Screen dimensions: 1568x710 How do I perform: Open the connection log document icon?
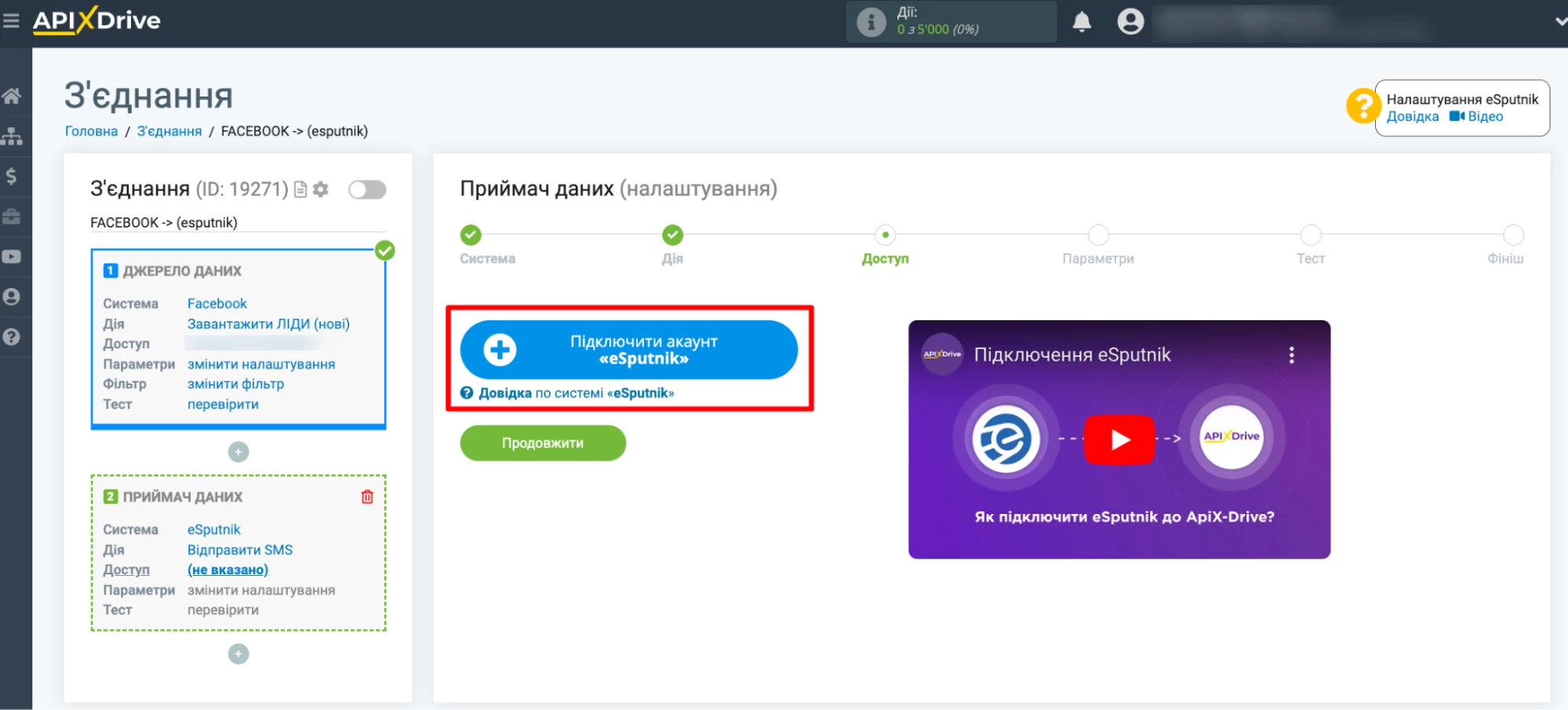pyautogui.click(x=300, y=189)
